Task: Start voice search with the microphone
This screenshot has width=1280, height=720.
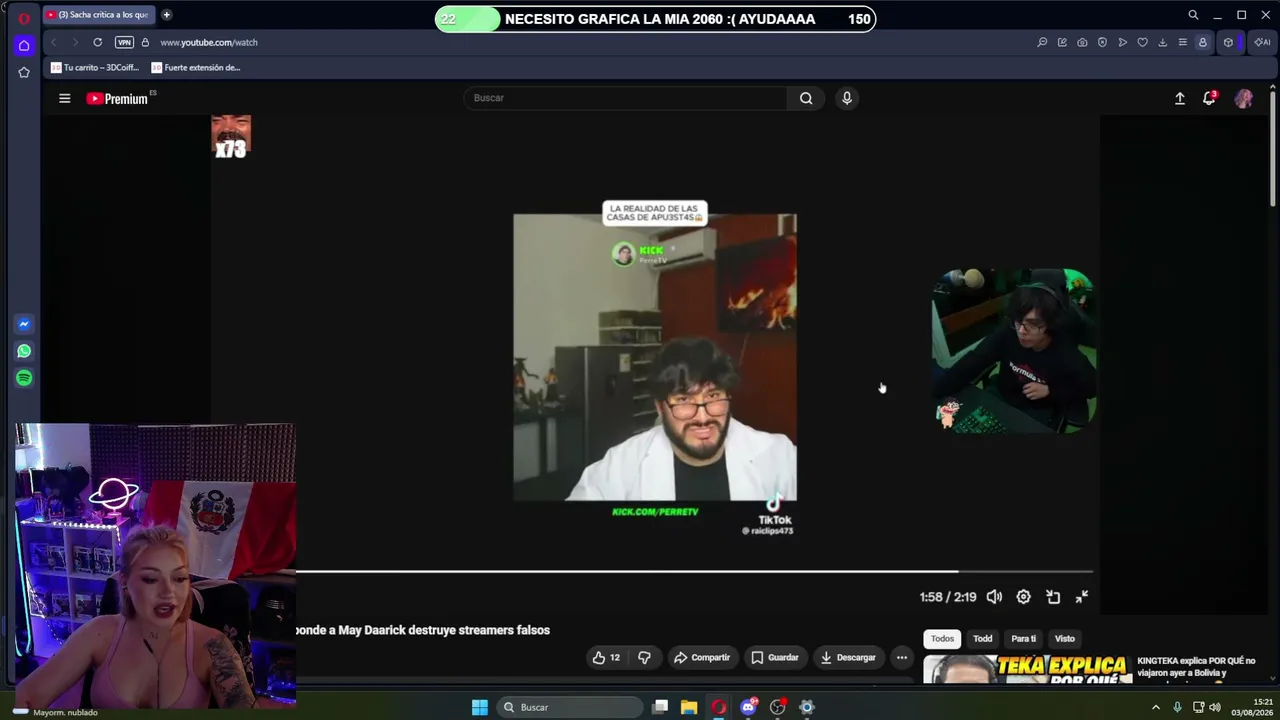Action: 847,98
